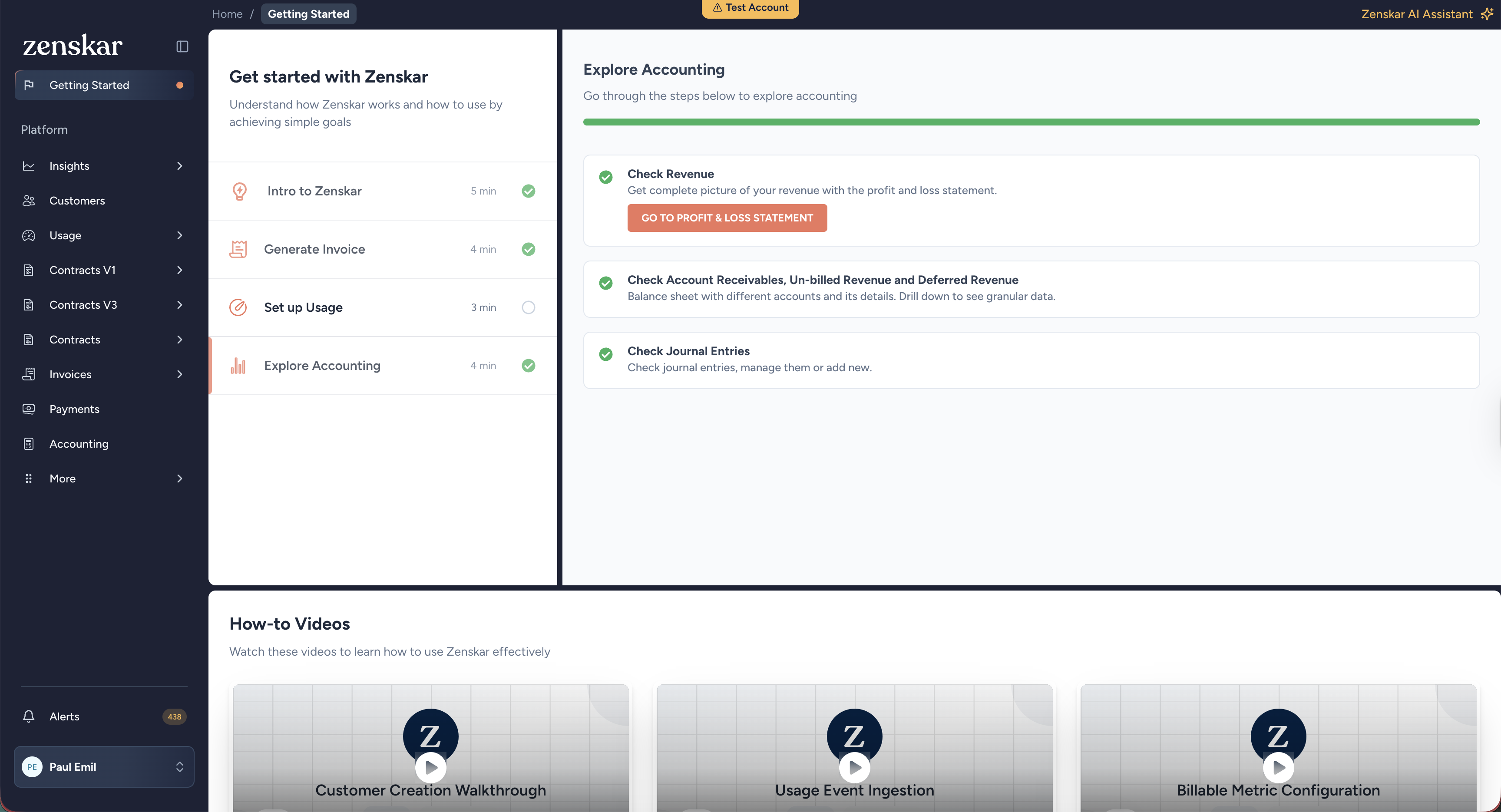This screenshot has height=812, width=1501.
Task: Expand the Insights submenu chevron
Action: pos(179,166)
